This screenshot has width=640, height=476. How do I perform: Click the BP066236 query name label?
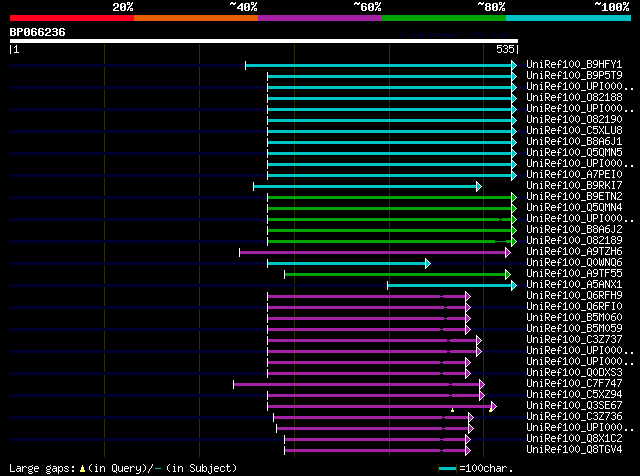(38, 32)
